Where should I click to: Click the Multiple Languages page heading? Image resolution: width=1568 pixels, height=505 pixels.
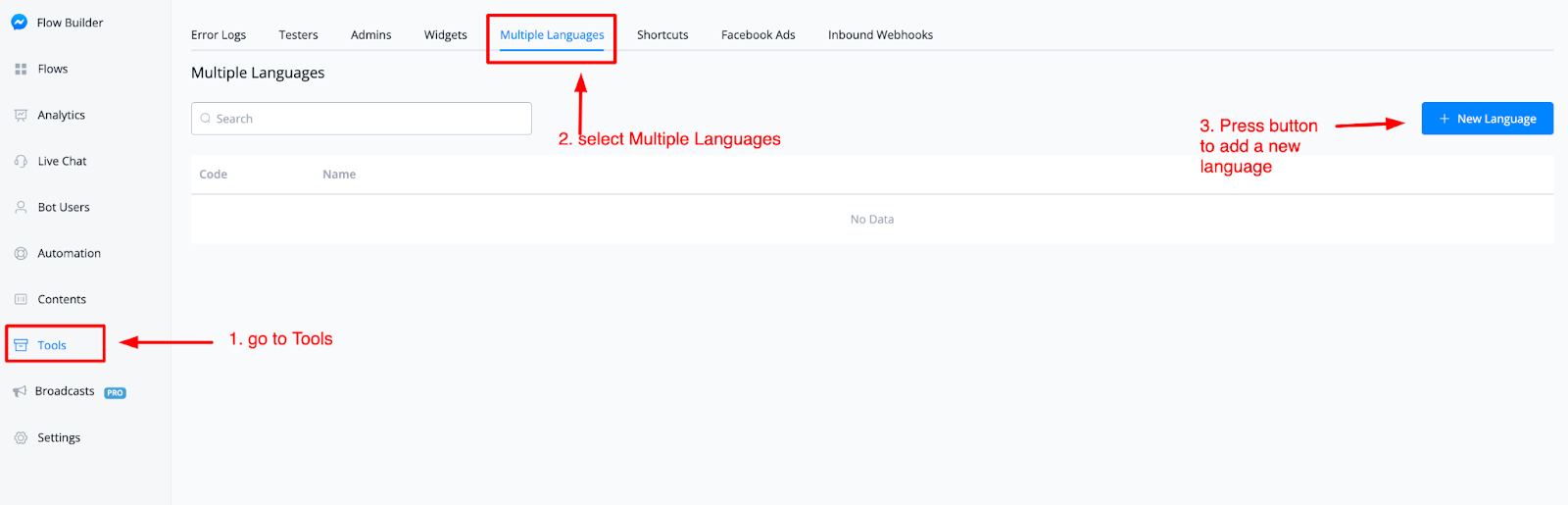[258, 73]
